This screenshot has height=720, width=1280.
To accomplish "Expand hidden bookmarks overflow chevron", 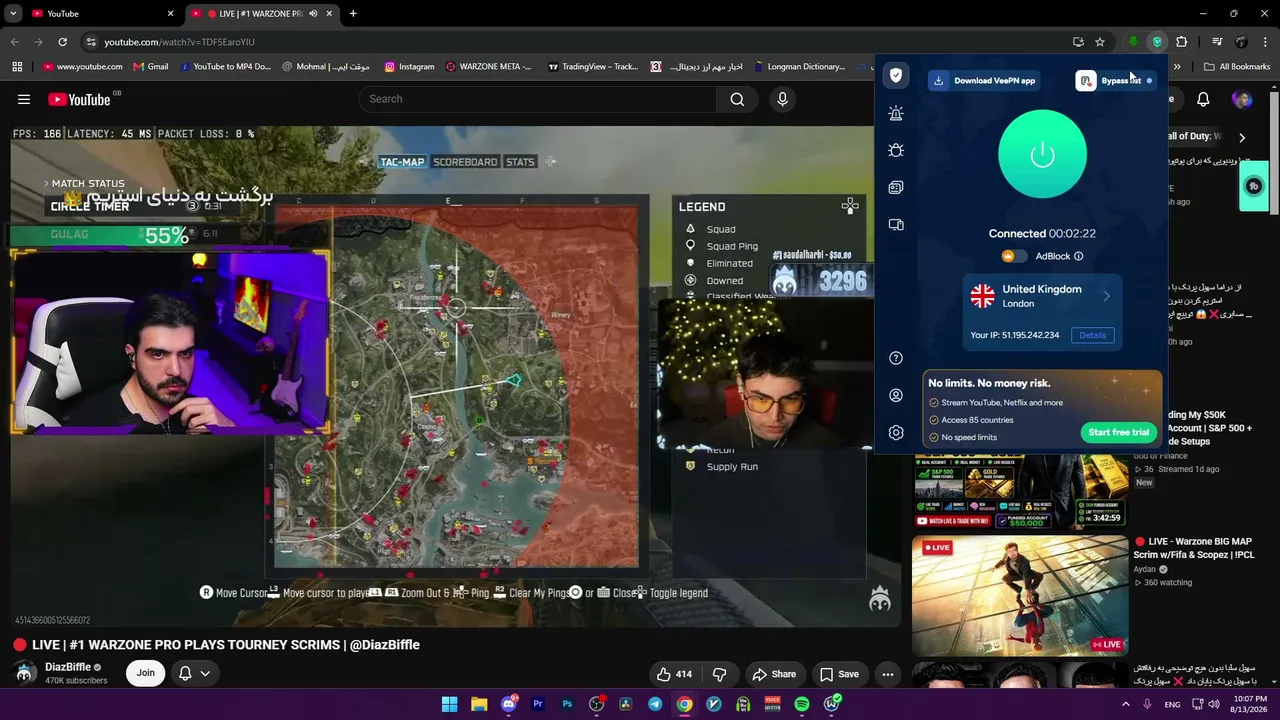I will coord(1177,67).
